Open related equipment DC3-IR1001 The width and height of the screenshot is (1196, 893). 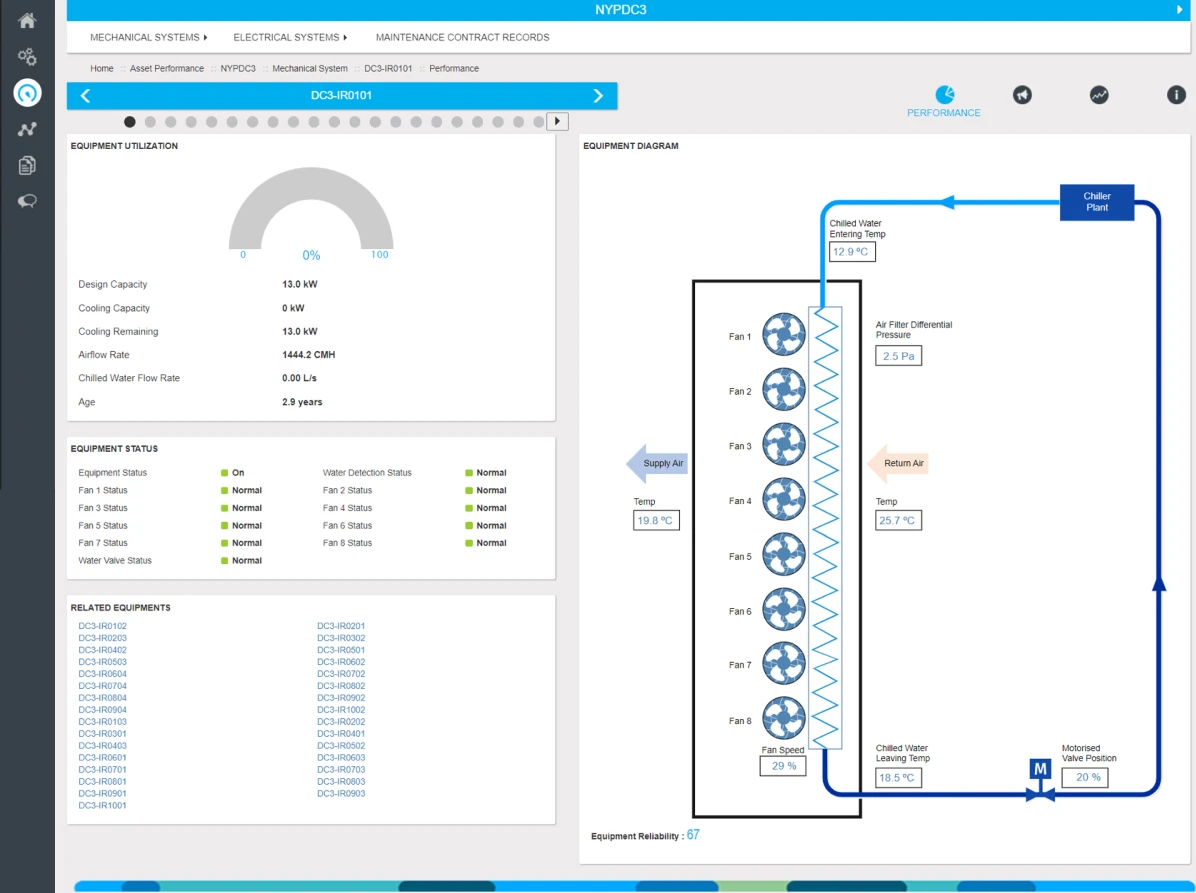click(x=103, y=805)
